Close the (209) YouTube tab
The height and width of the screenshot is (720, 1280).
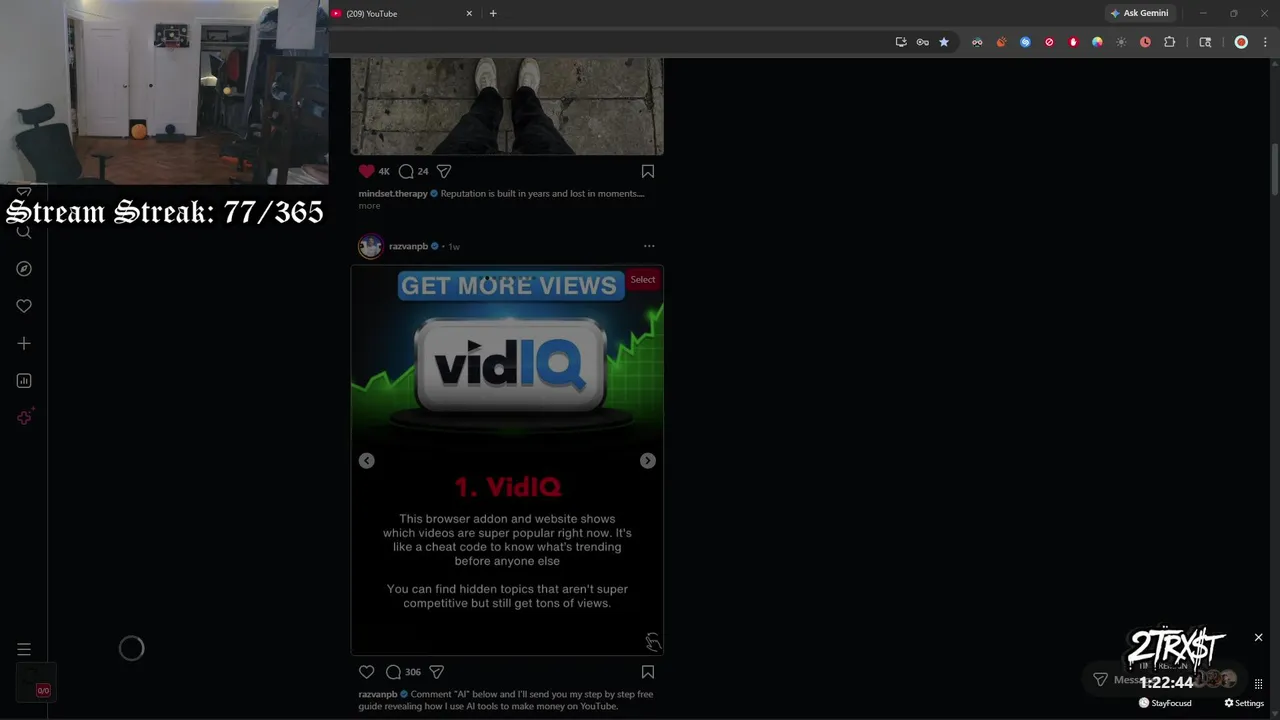[469, 13]
